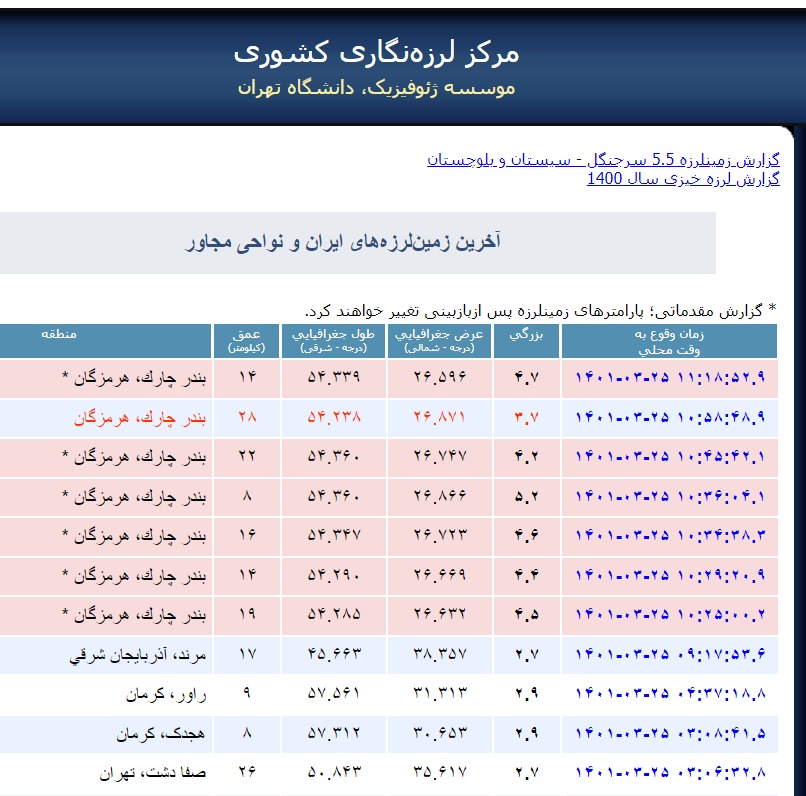Open the event at 10:36:04.1 local time
This screenshot has width=806, height=796.
(x=670, y=496)
